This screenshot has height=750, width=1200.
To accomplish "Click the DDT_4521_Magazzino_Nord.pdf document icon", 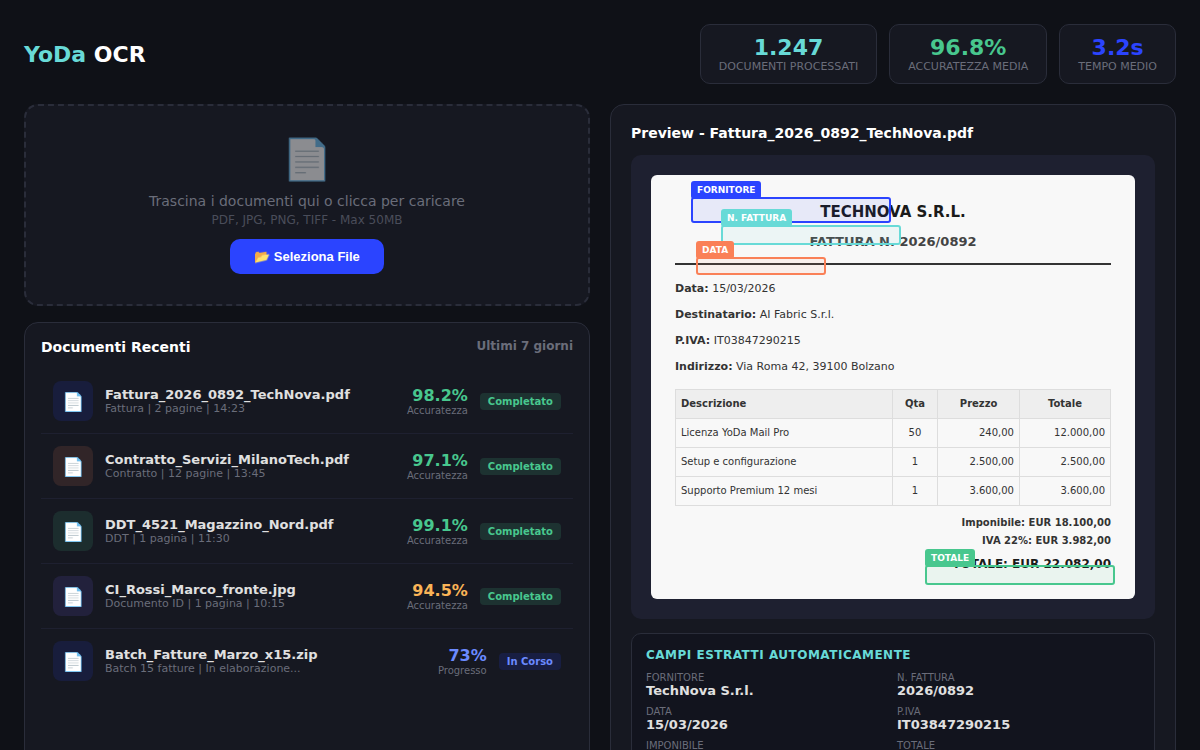I will coord(73,531).
